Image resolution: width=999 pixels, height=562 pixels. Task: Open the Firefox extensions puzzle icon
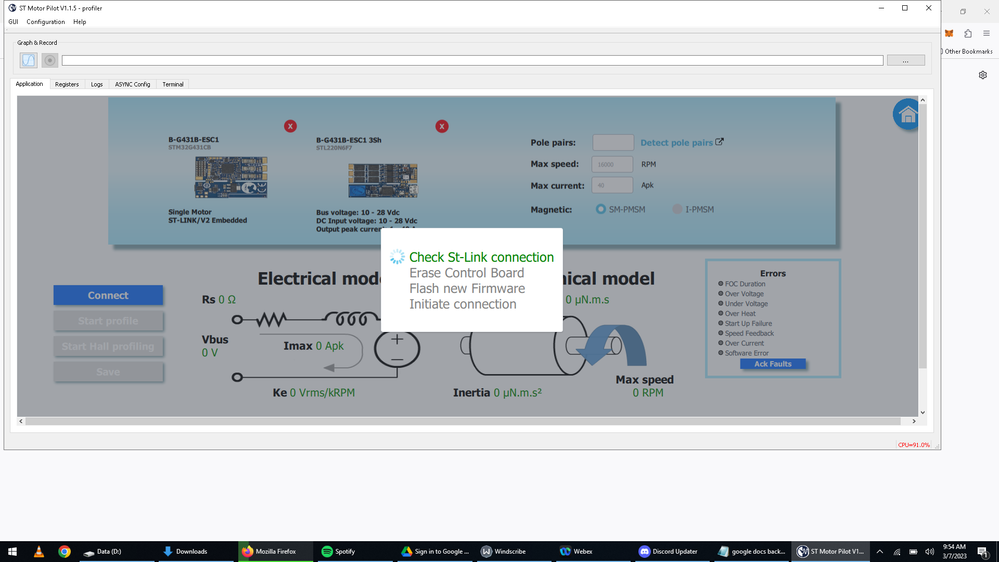point(968,34)
